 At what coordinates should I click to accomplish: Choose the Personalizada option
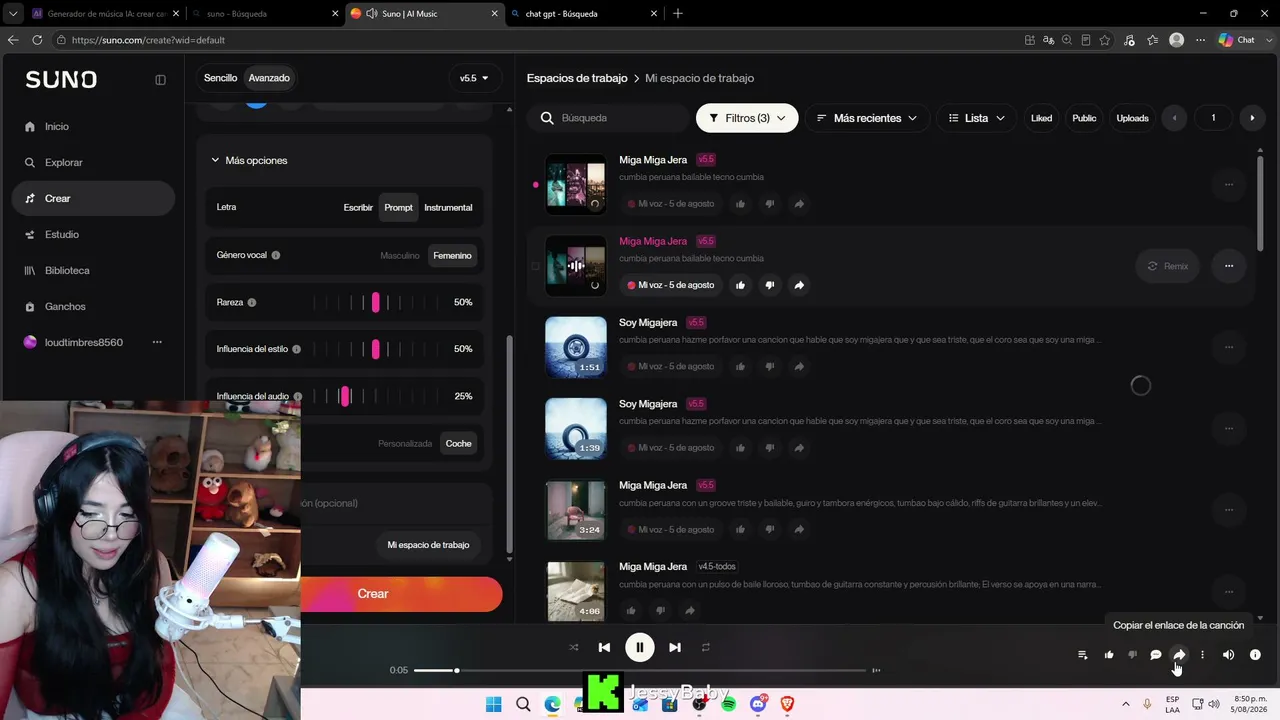coord(405,444)
